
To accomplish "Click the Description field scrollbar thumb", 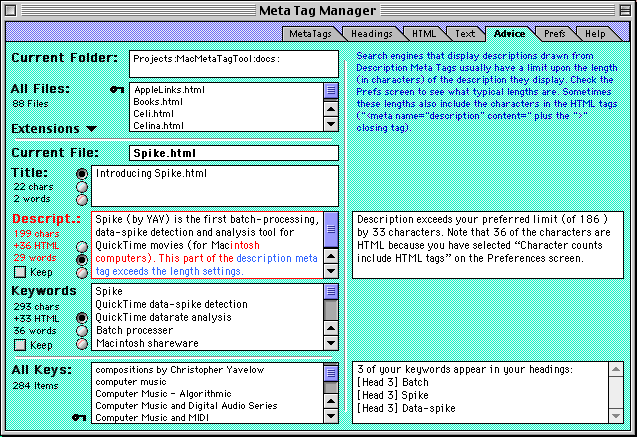I will coord(331,229).
